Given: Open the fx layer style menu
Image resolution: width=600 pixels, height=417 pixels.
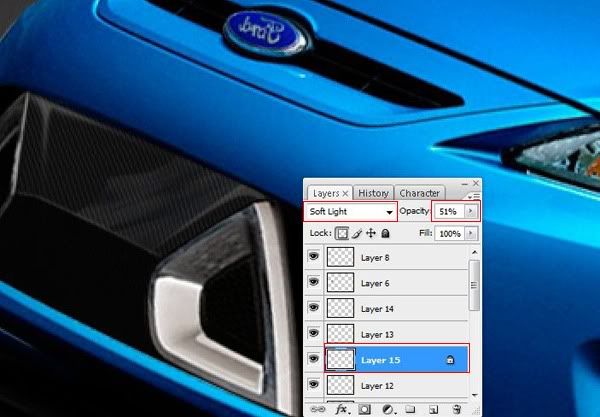Looking at the screenshot, I should tap(342, 409).
